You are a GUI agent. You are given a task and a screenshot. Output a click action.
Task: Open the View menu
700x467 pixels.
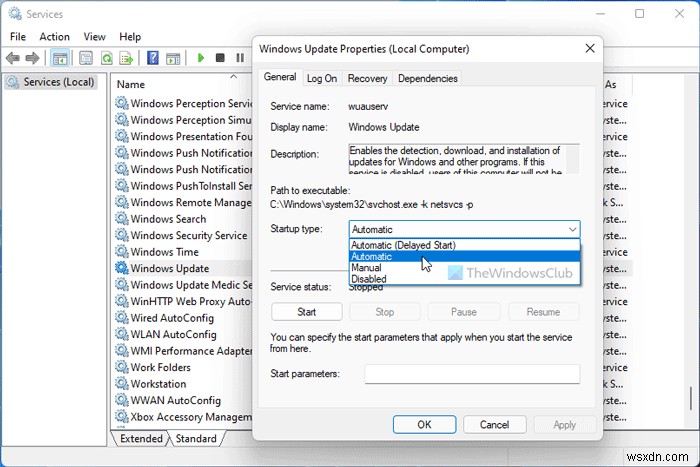point(95,37)
